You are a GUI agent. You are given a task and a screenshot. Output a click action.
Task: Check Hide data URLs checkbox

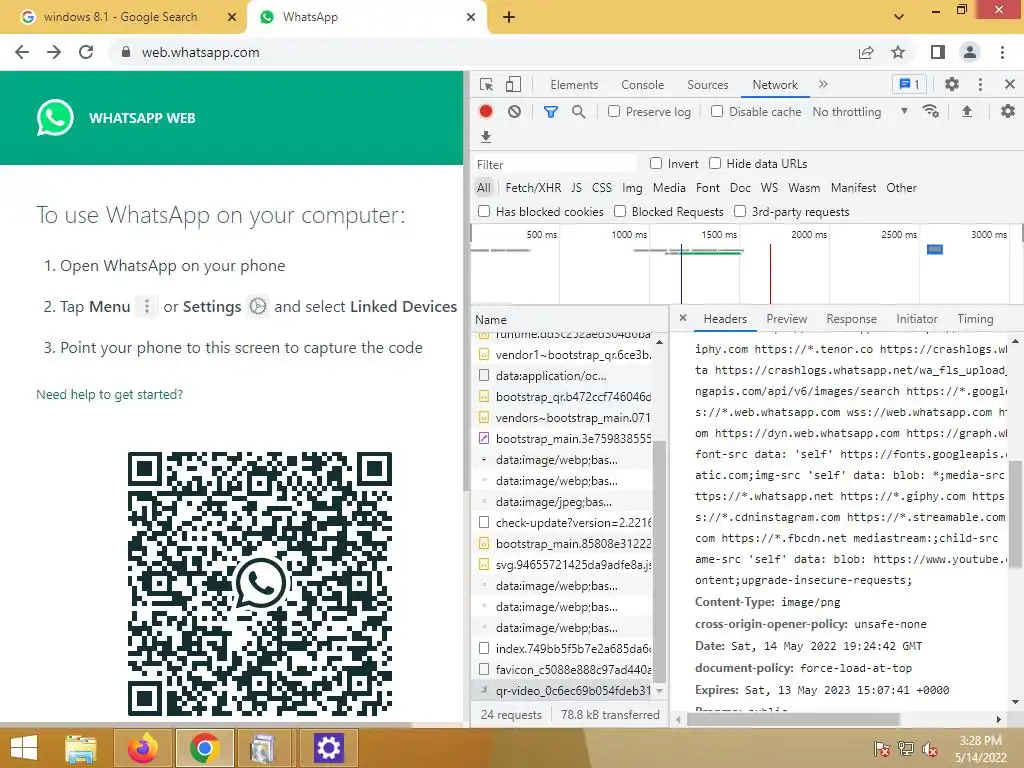(715, 163)
